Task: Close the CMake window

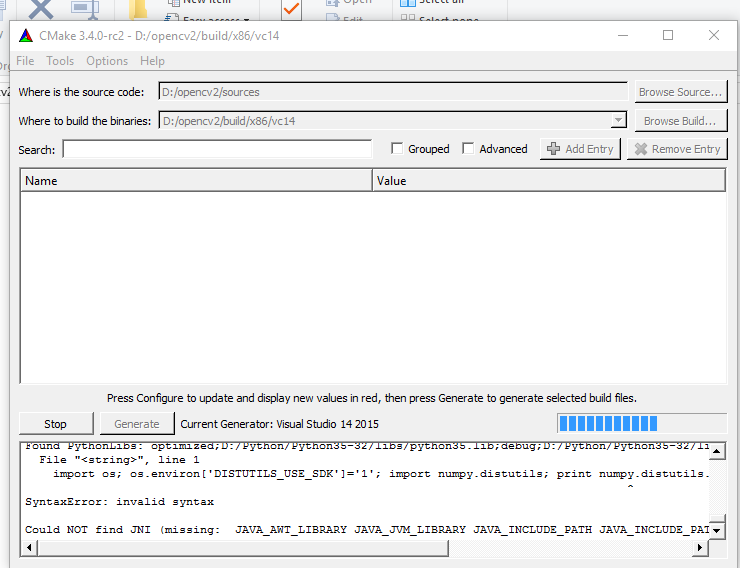Action: [714, 35]
